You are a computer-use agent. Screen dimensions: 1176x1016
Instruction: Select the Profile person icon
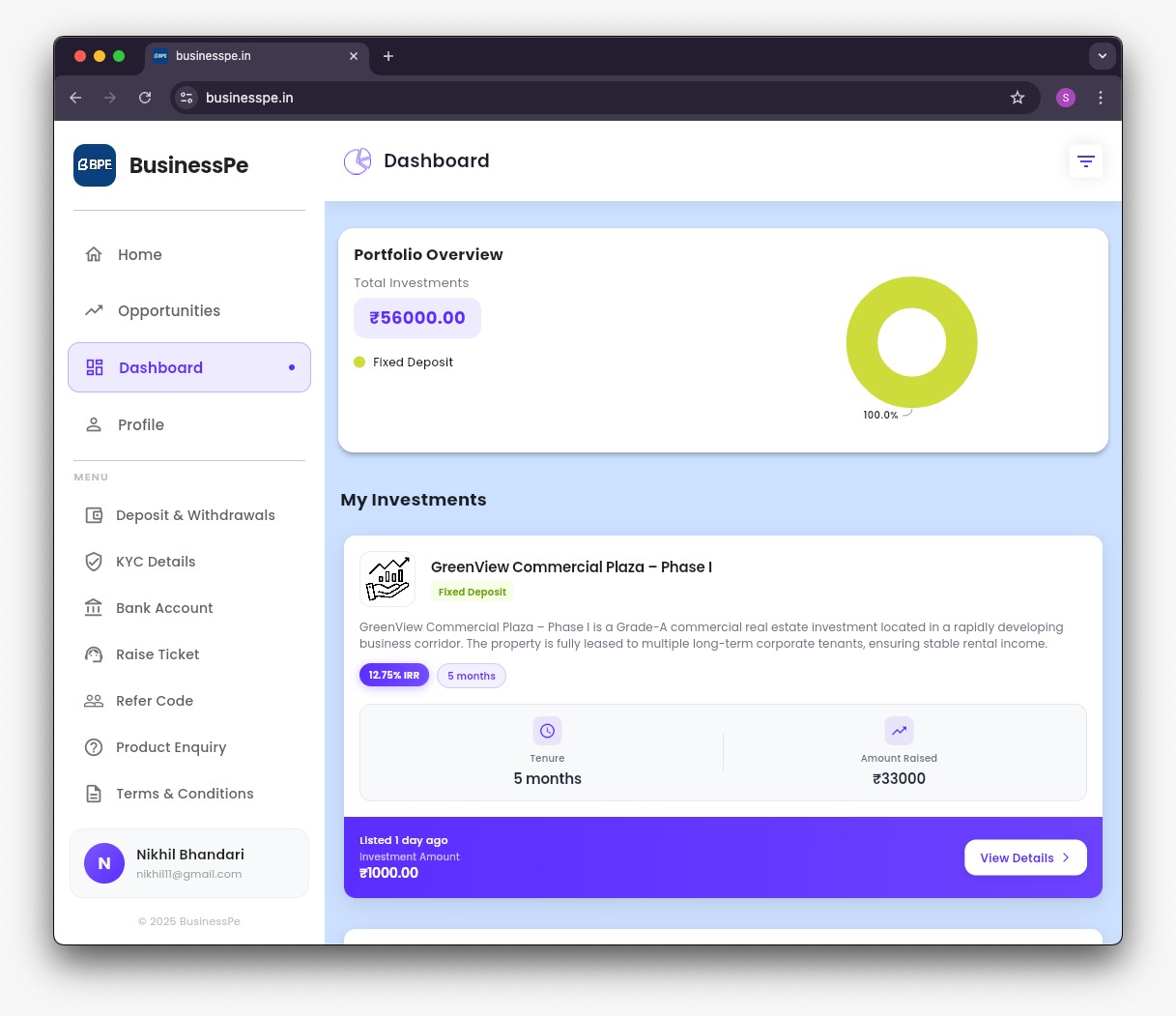point(94,424)
